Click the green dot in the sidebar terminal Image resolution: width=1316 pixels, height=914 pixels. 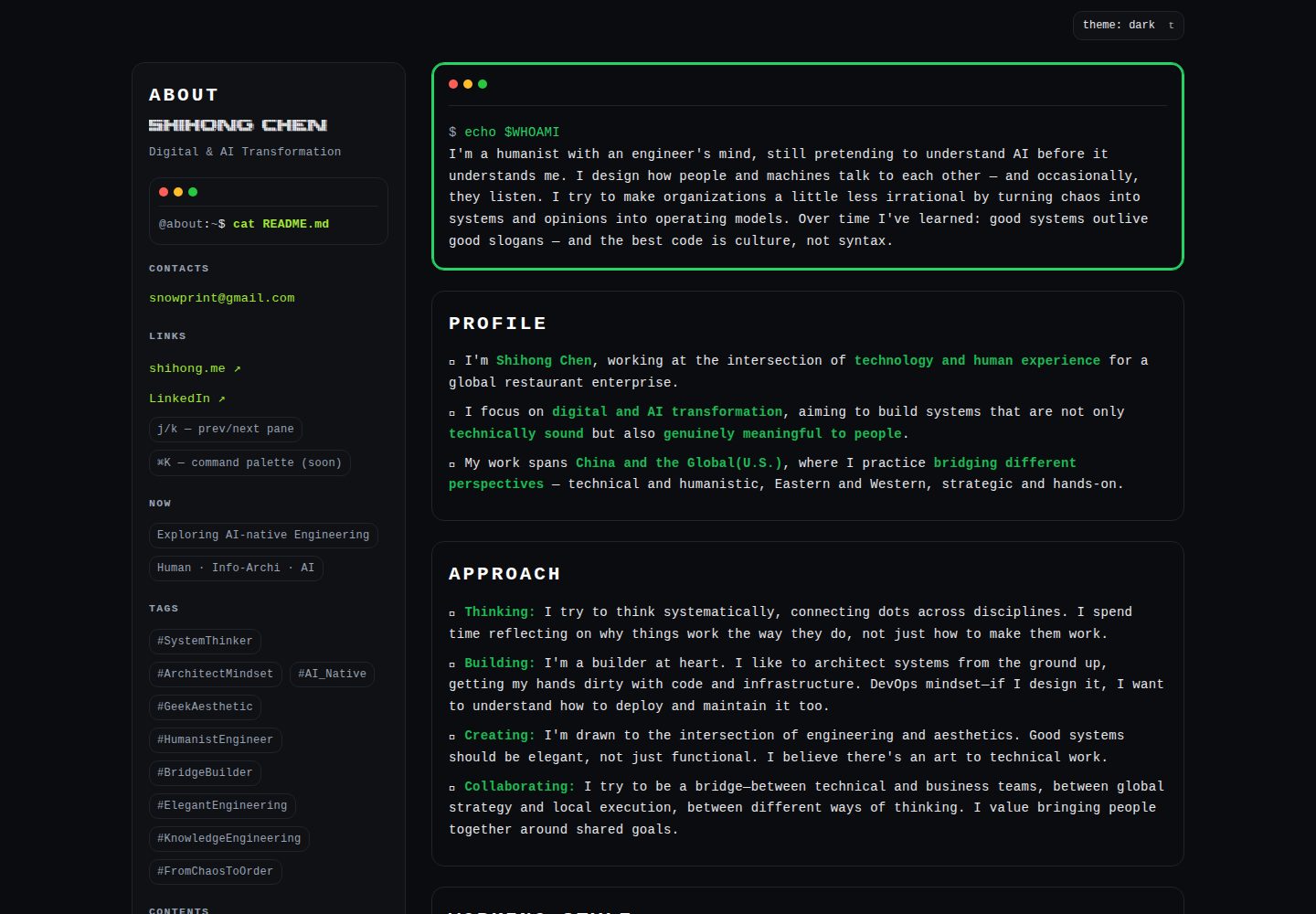point(193,192)
